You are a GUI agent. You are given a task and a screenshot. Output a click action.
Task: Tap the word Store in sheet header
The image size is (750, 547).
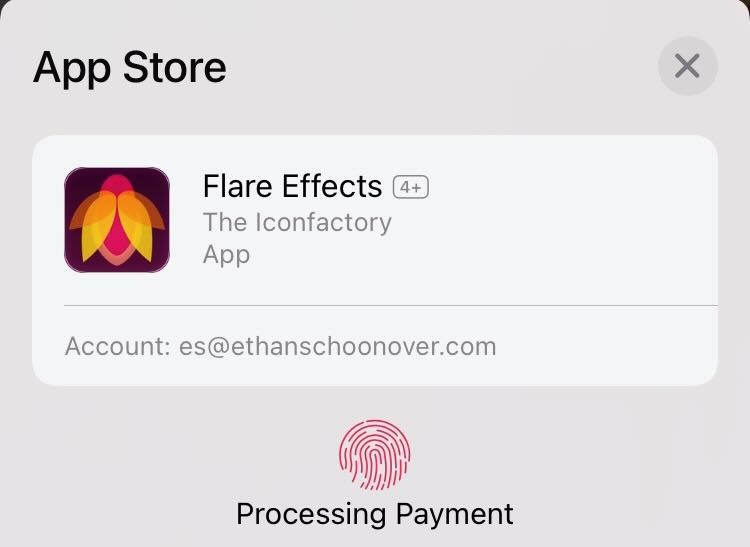click(175, 67)
